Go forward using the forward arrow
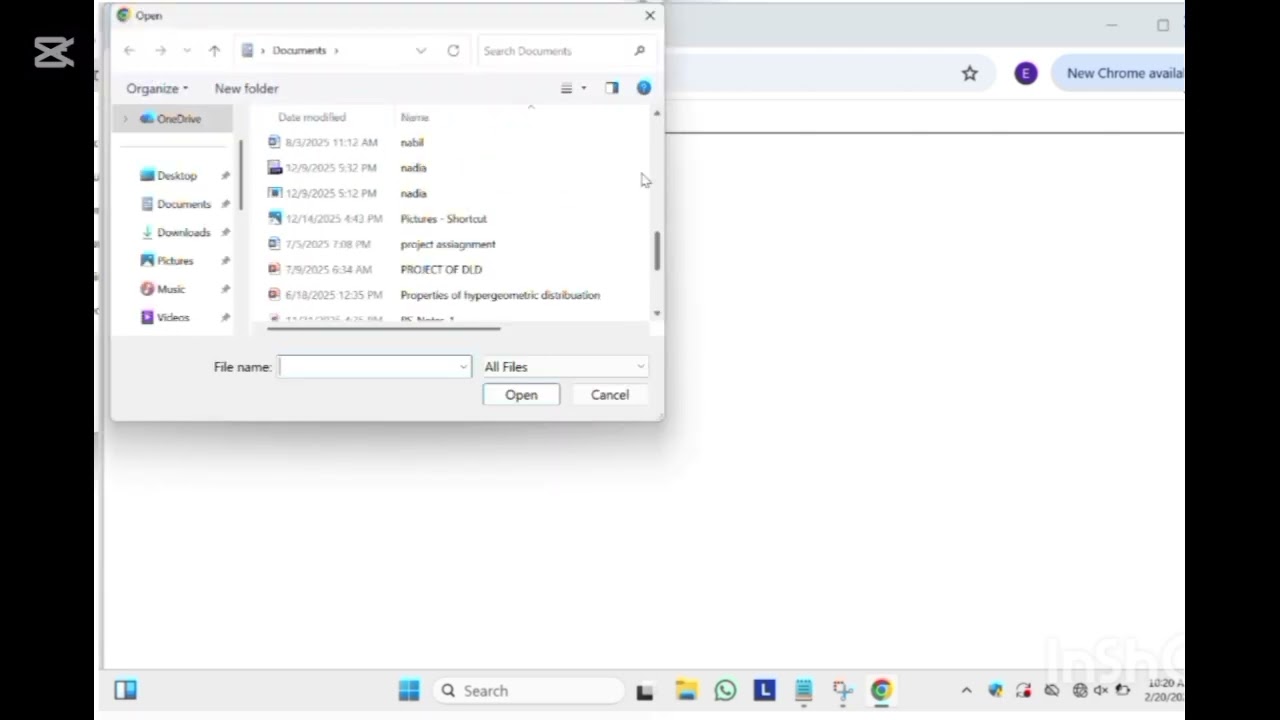The height and width of the screenshot is (720, 1280). (x=160, y=51)
